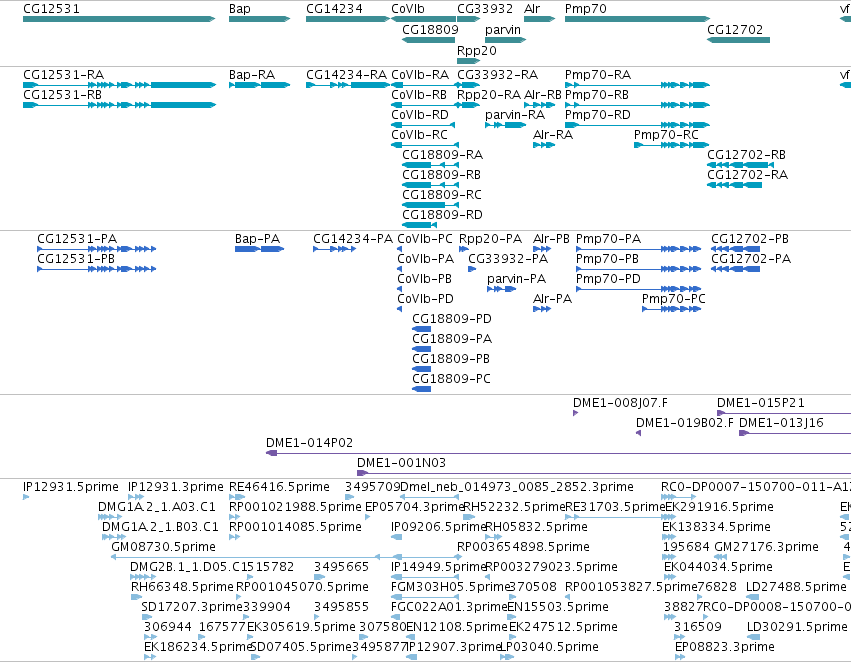Screen dimensions: 851x662
Task: Select transcript CoVIb-RC
Action: pyautogui.click(x=425, y=145)
